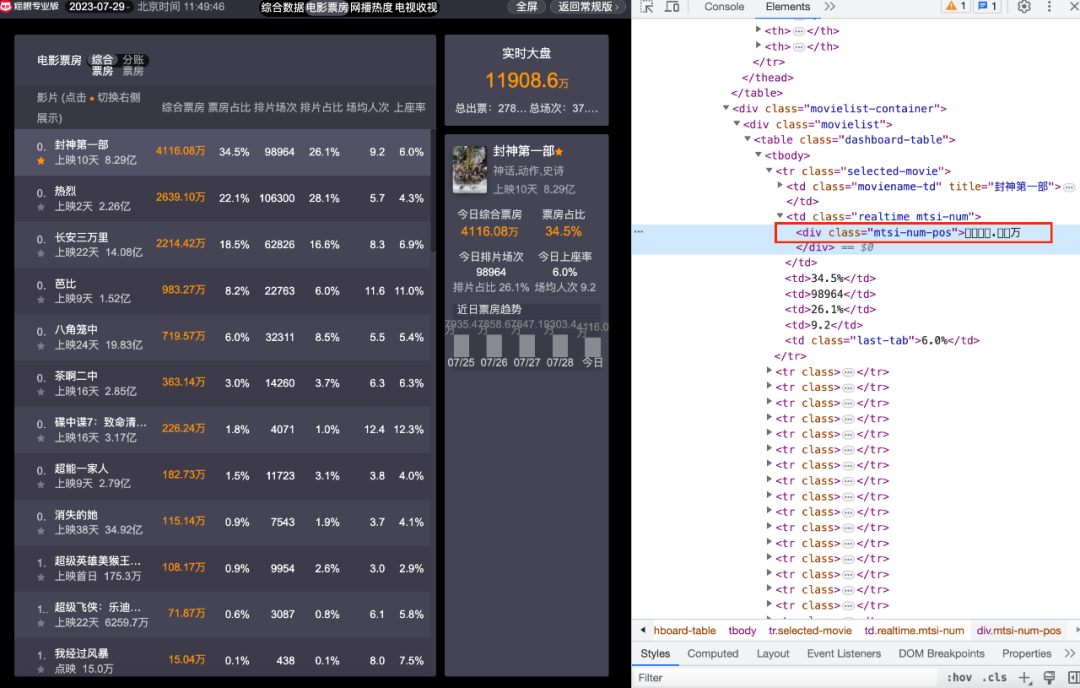Image resolution: width=1080 pixels, height=688 pixels.
Task: Switch to the Elements panel tab
Action: click(x=787, y=7)
